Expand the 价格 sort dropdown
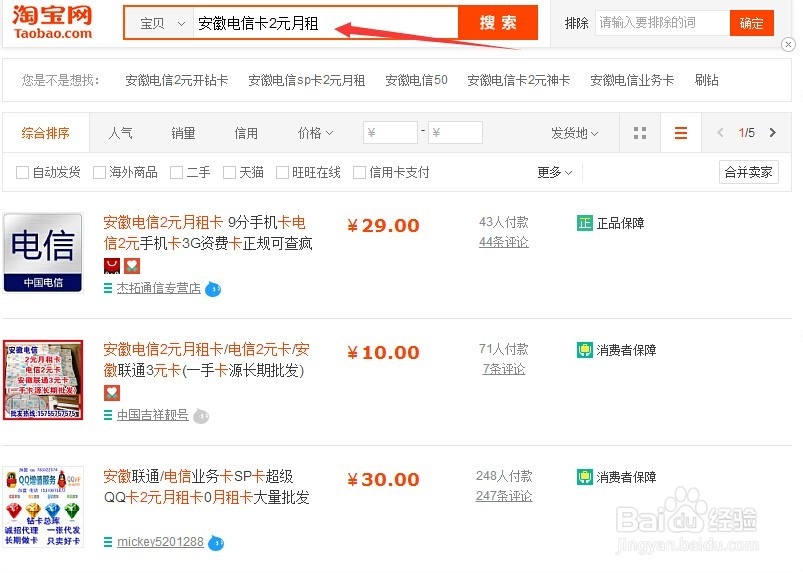Screen dimensions: 803x573 (x=315, y=133)
